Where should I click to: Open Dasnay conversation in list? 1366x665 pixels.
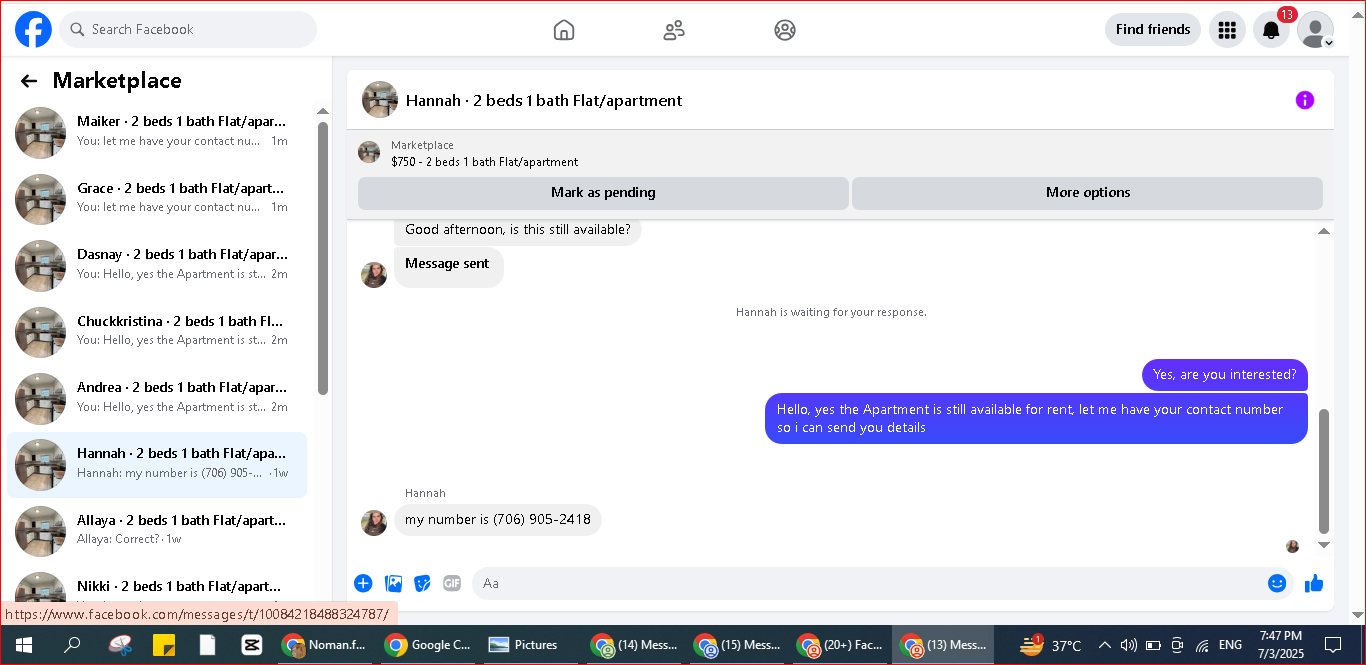[157, 264]
